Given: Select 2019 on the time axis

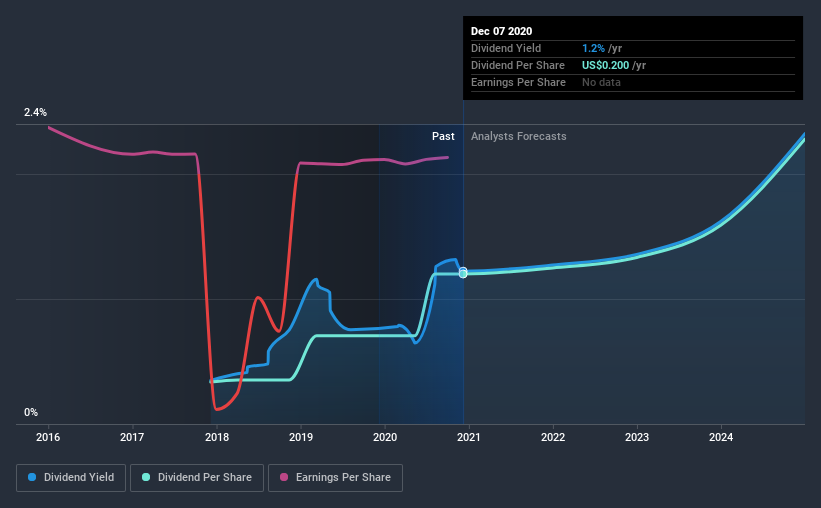Looking at the screenshot, I should 301,437.
